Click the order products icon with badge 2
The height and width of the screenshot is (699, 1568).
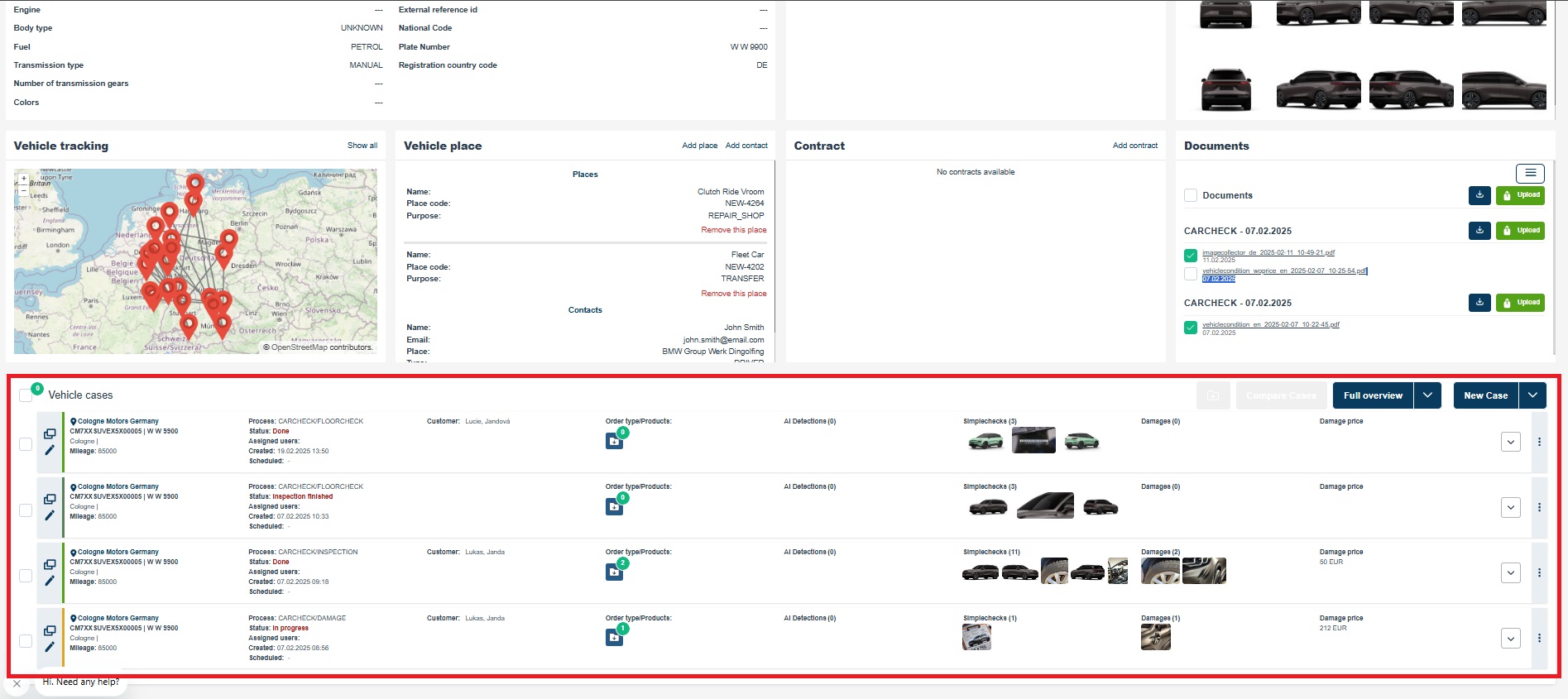(x=614, y=572)
